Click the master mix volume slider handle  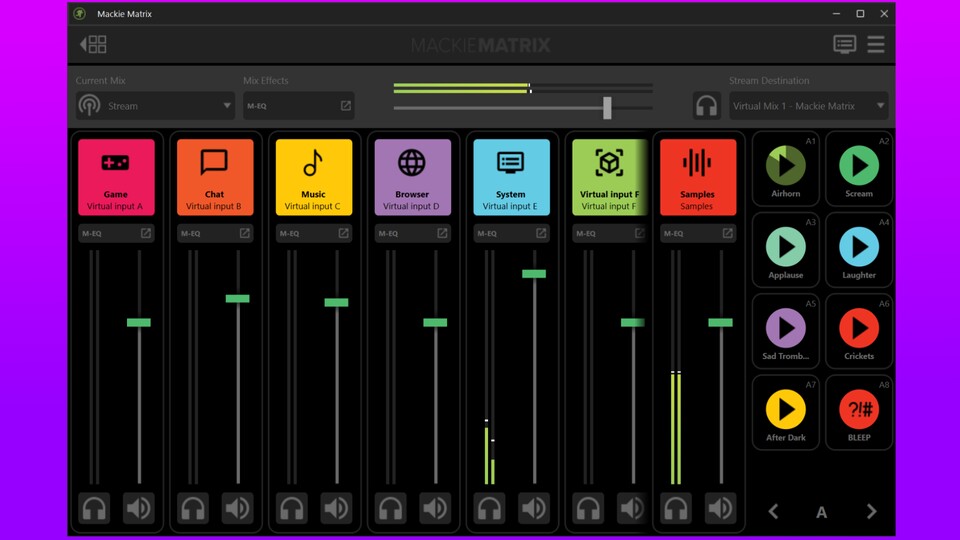(x=607, y=108)
